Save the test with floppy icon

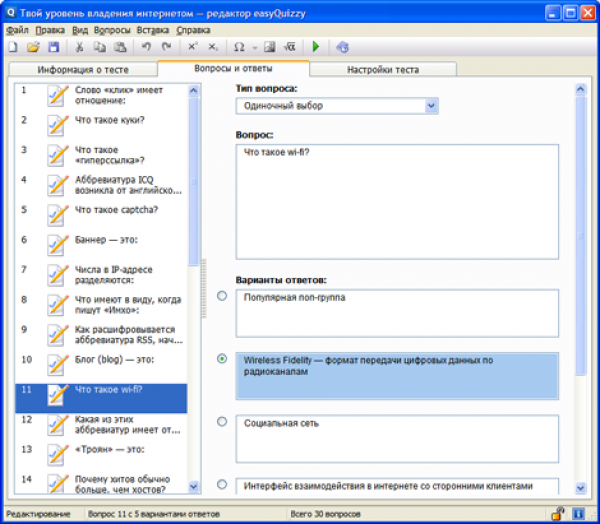point(54,47)
